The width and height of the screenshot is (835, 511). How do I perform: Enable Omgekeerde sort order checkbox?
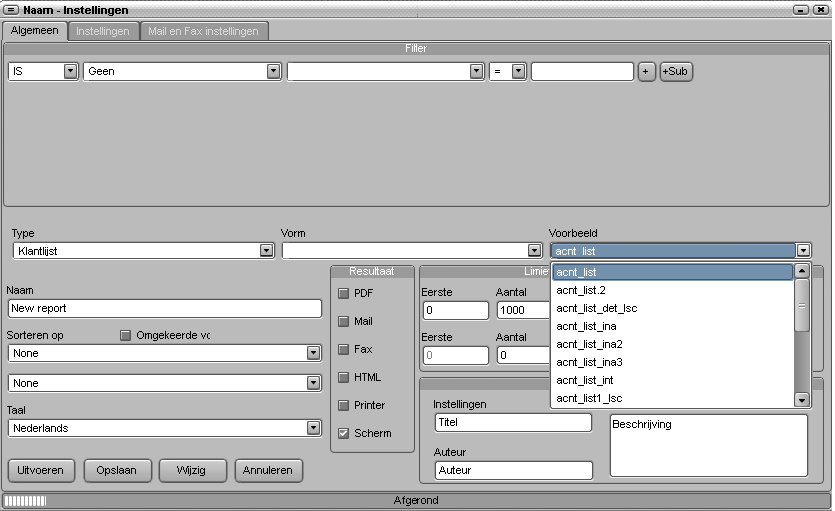point(126,335)
